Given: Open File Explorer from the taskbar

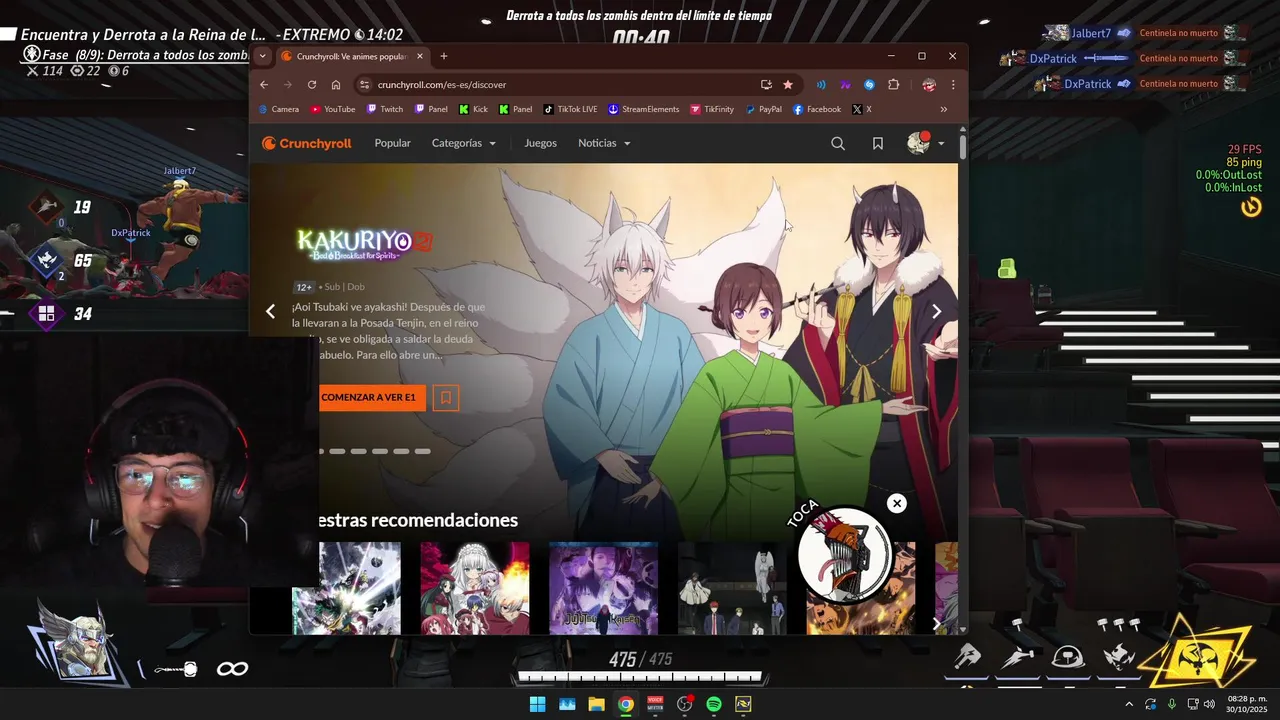Looking at the screenshot, I should 596,704.
